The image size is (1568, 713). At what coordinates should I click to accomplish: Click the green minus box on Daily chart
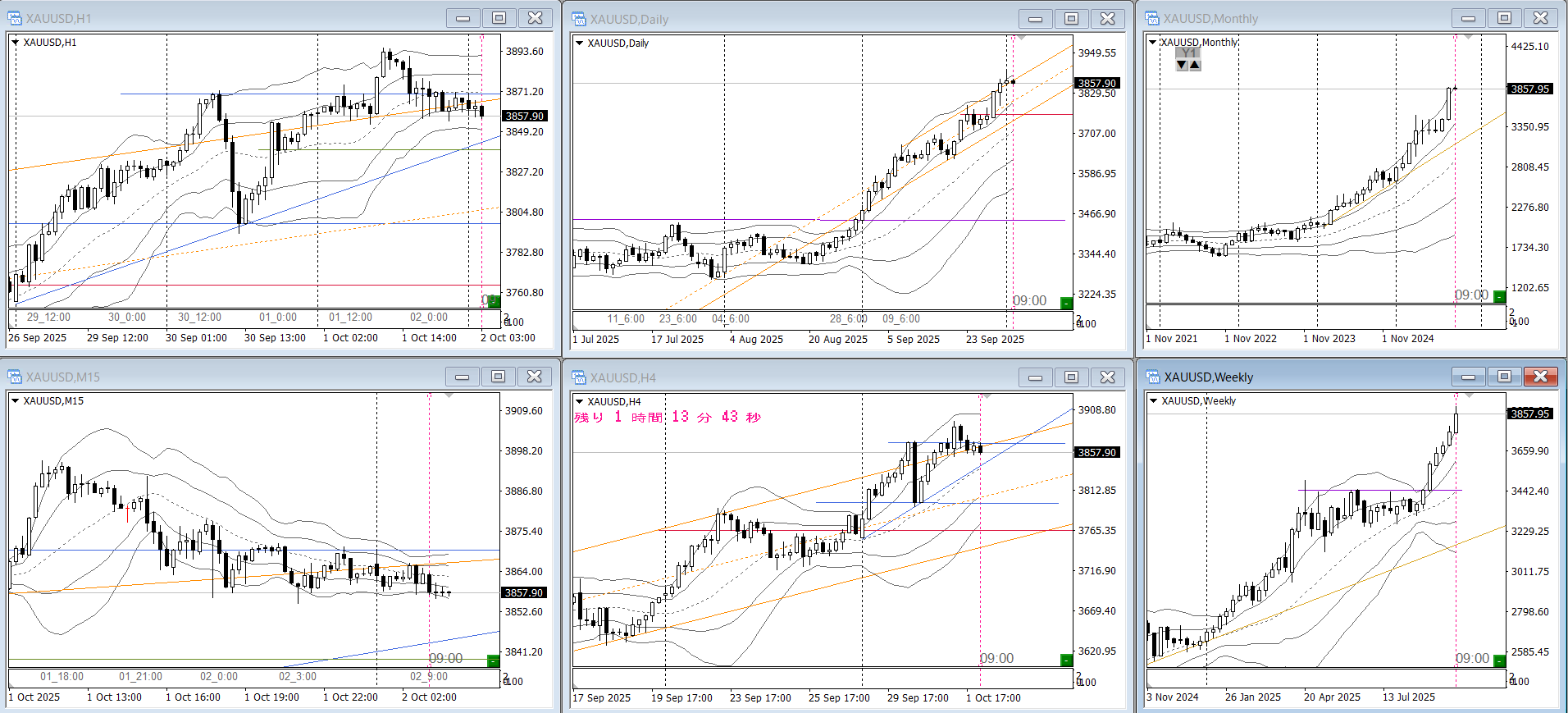coord(1066,303)
